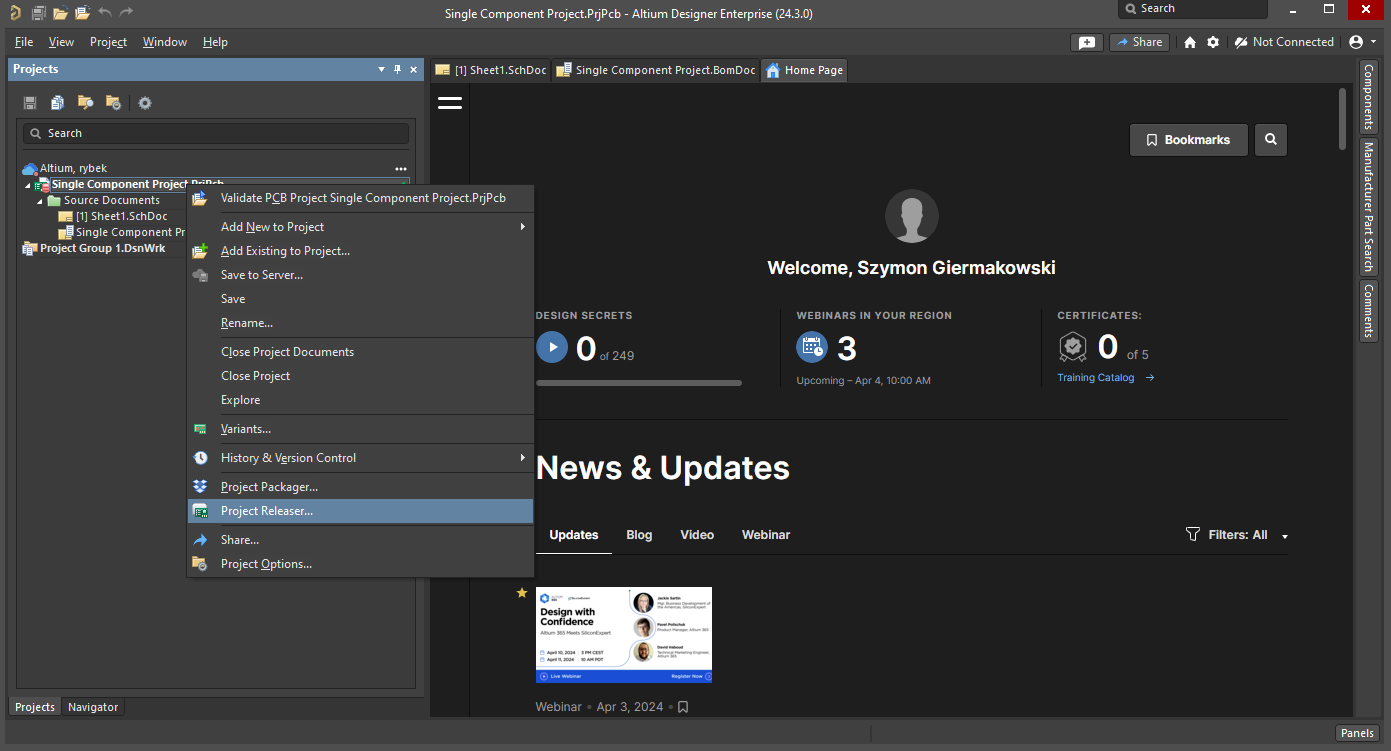Open the View menu
Image resolution: width=1391 pixels, height=751 pixels.
[61, 42]
